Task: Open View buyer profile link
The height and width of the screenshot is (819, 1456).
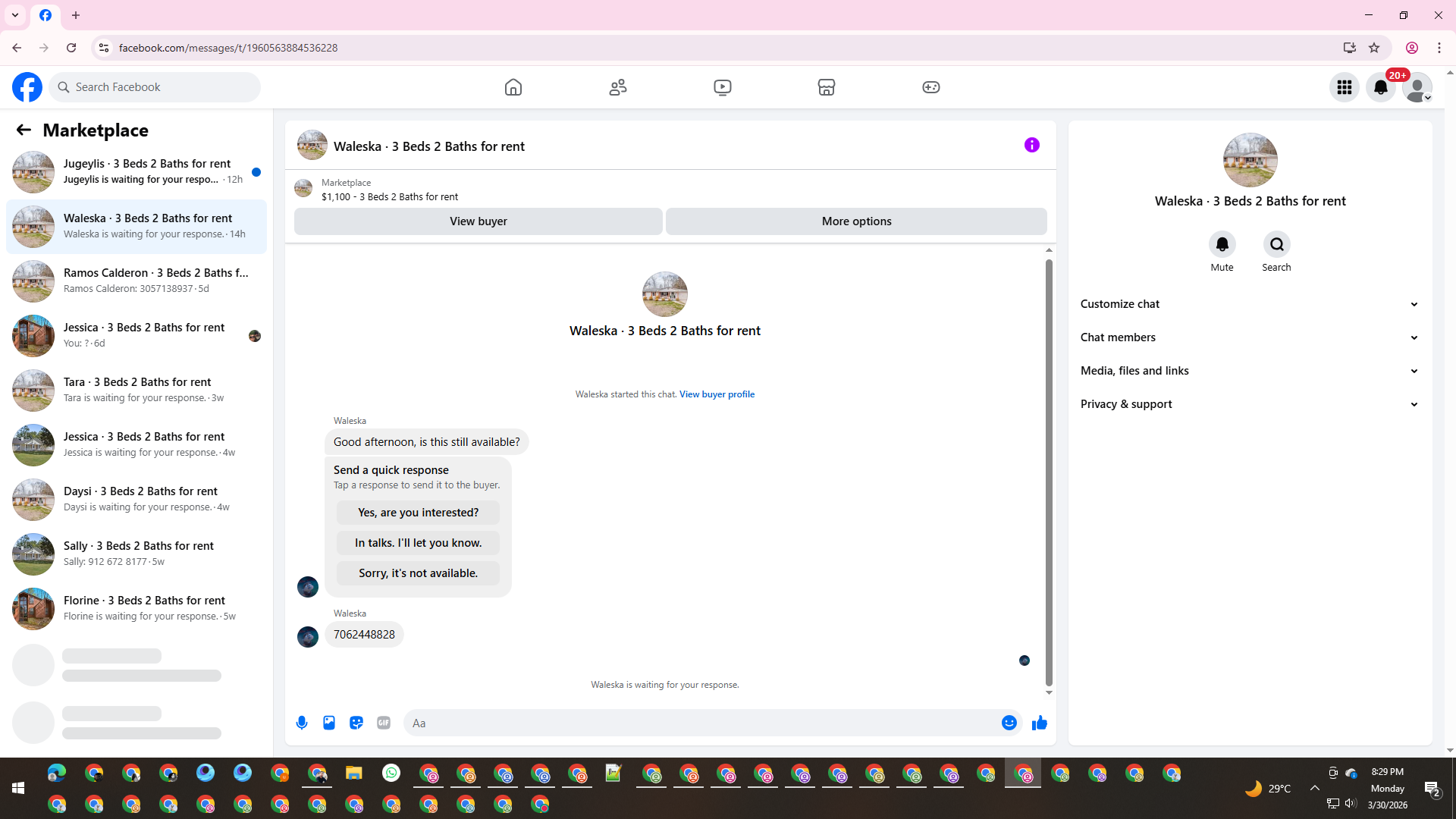Action: click(717, 394)
